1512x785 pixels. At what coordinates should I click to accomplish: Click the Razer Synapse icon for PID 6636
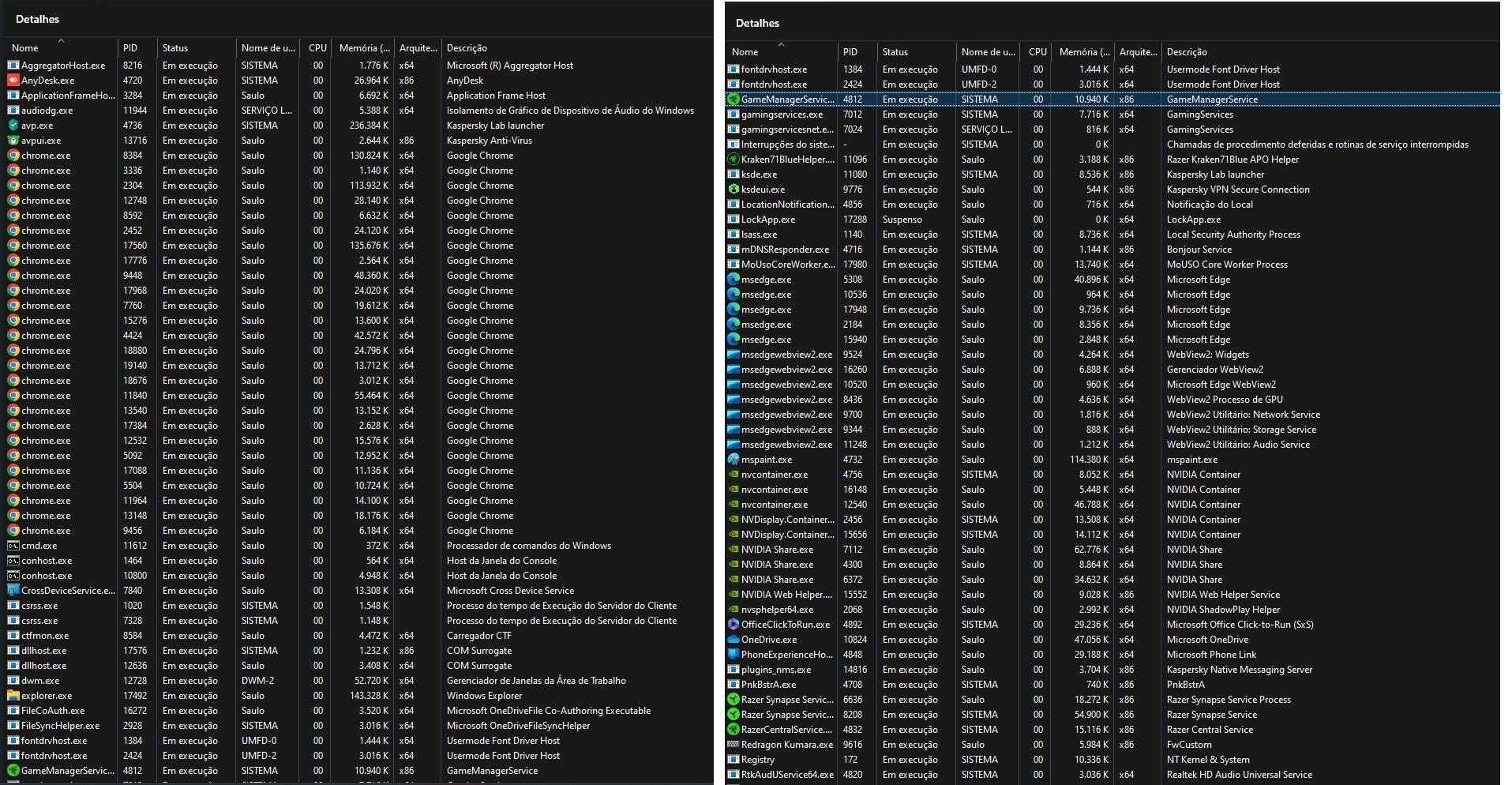[x=733, y=700]
